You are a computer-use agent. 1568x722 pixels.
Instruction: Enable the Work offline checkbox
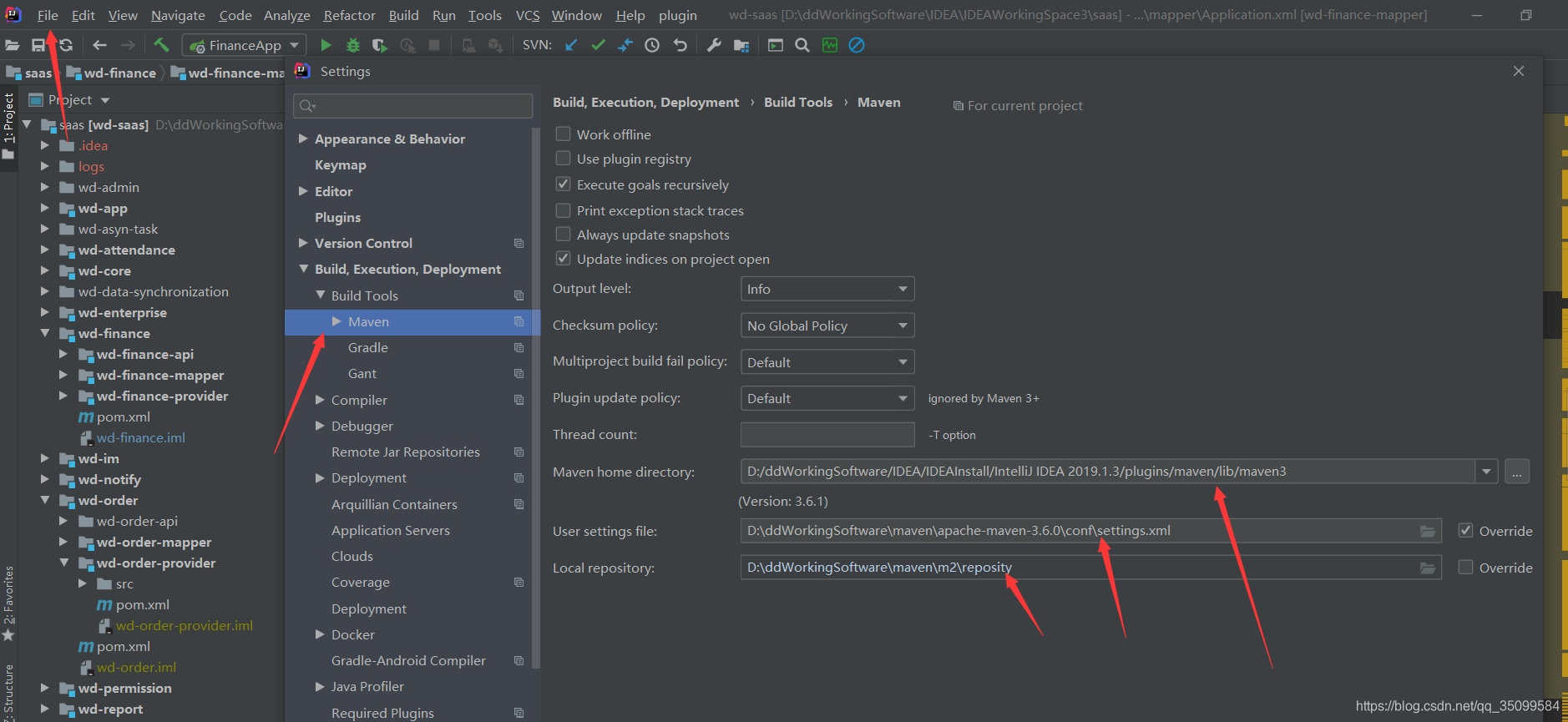[564, 134]
